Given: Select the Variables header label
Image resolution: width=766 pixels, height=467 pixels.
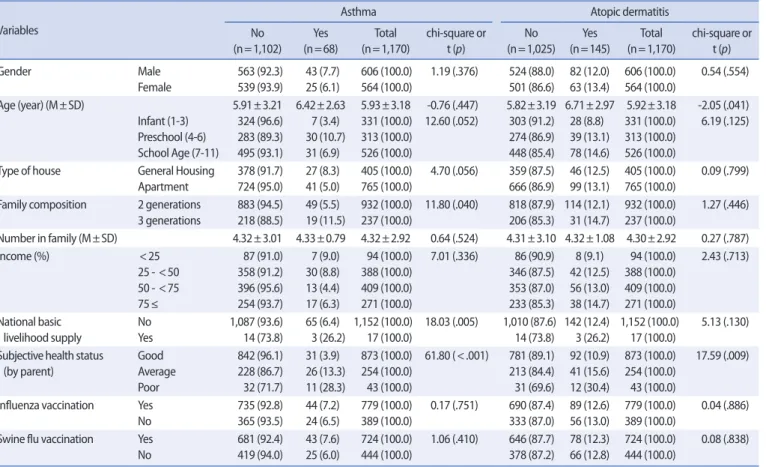Looking at the screenshot, I should (x=19, y=30).
